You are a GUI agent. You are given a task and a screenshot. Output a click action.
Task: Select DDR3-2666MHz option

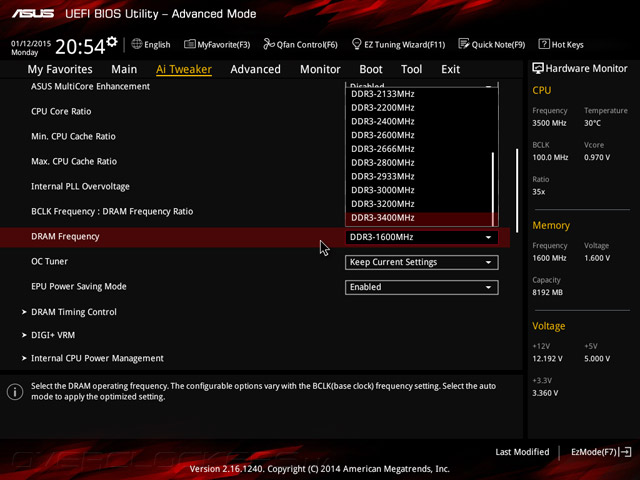pos(418,149)
